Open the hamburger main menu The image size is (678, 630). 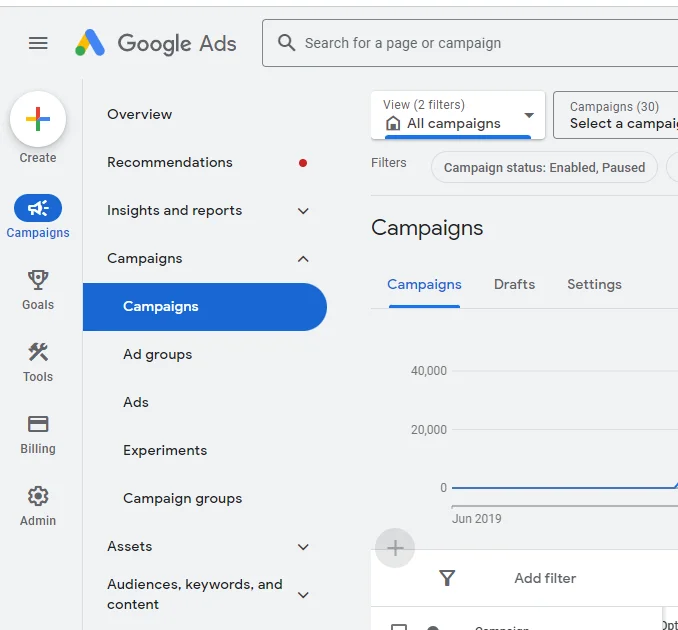coord(38,43)
